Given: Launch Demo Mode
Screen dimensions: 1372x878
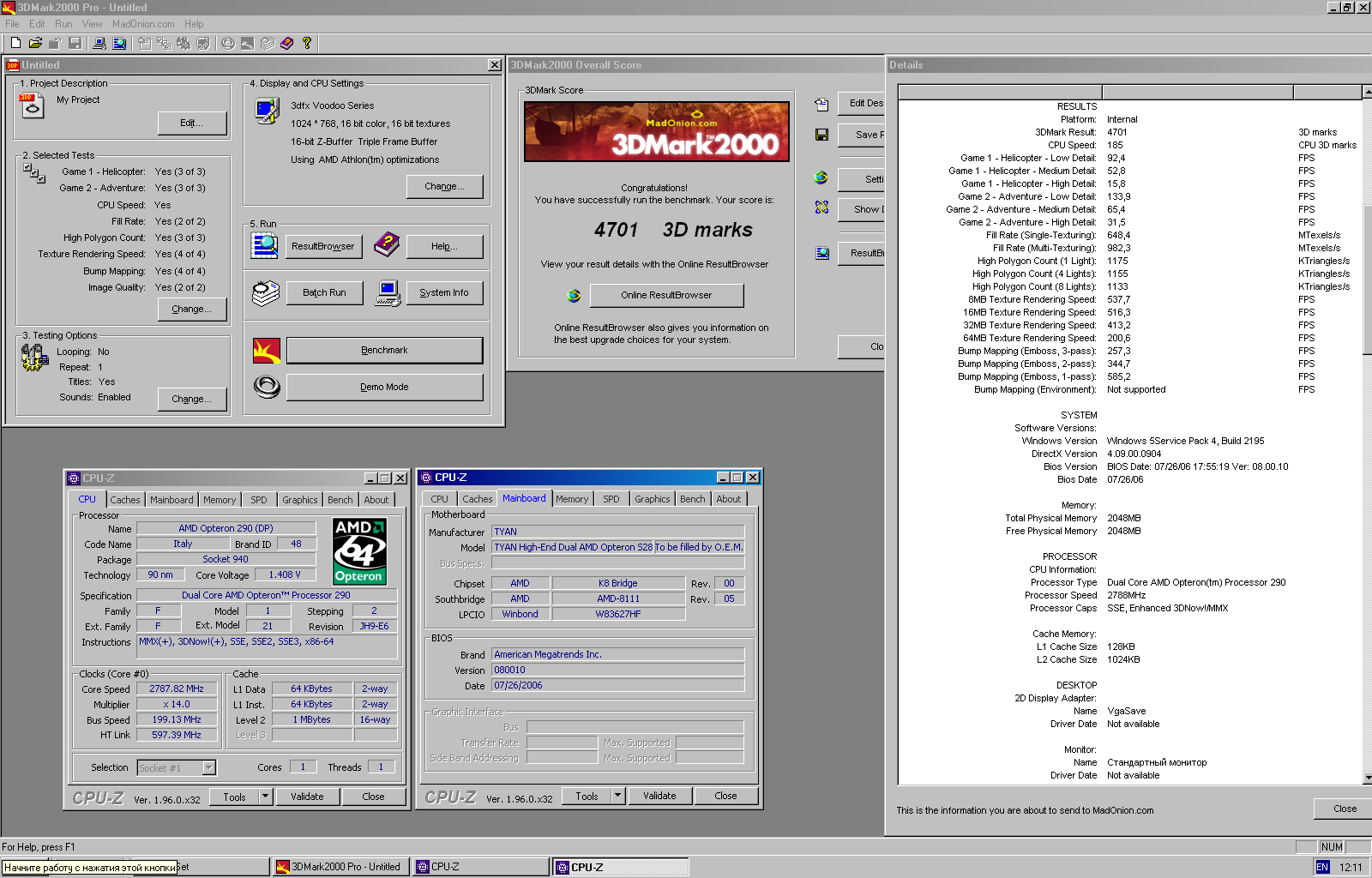Looking at the screenshot, I should click(x=384, y=388).
